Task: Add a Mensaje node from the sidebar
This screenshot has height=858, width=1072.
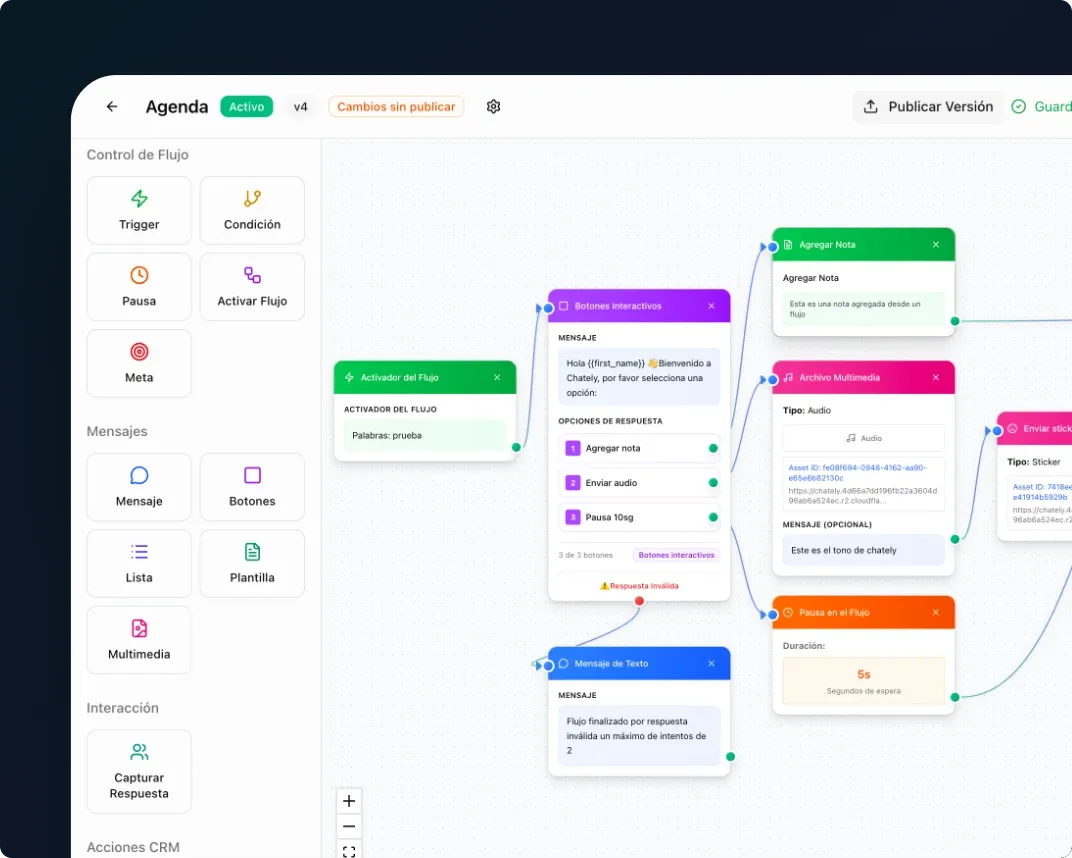Action: pyautogui.click(x=139, y=487)
